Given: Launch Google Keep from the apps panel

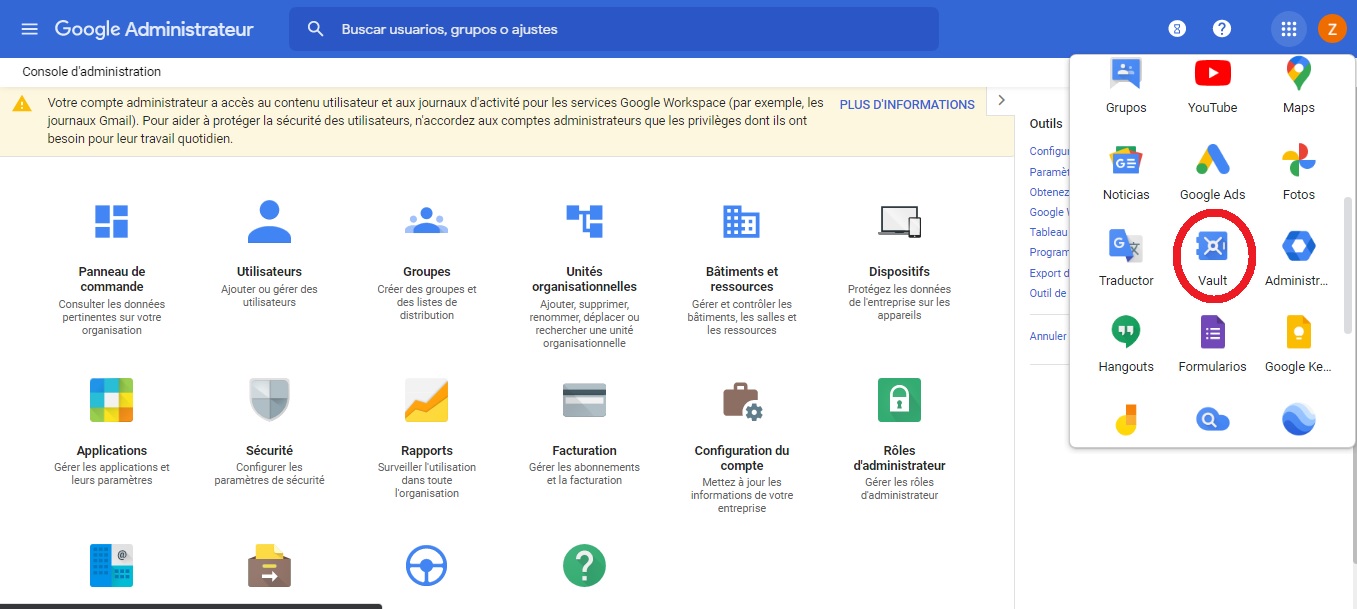Looking at the screenshot, I should 1298,343.
